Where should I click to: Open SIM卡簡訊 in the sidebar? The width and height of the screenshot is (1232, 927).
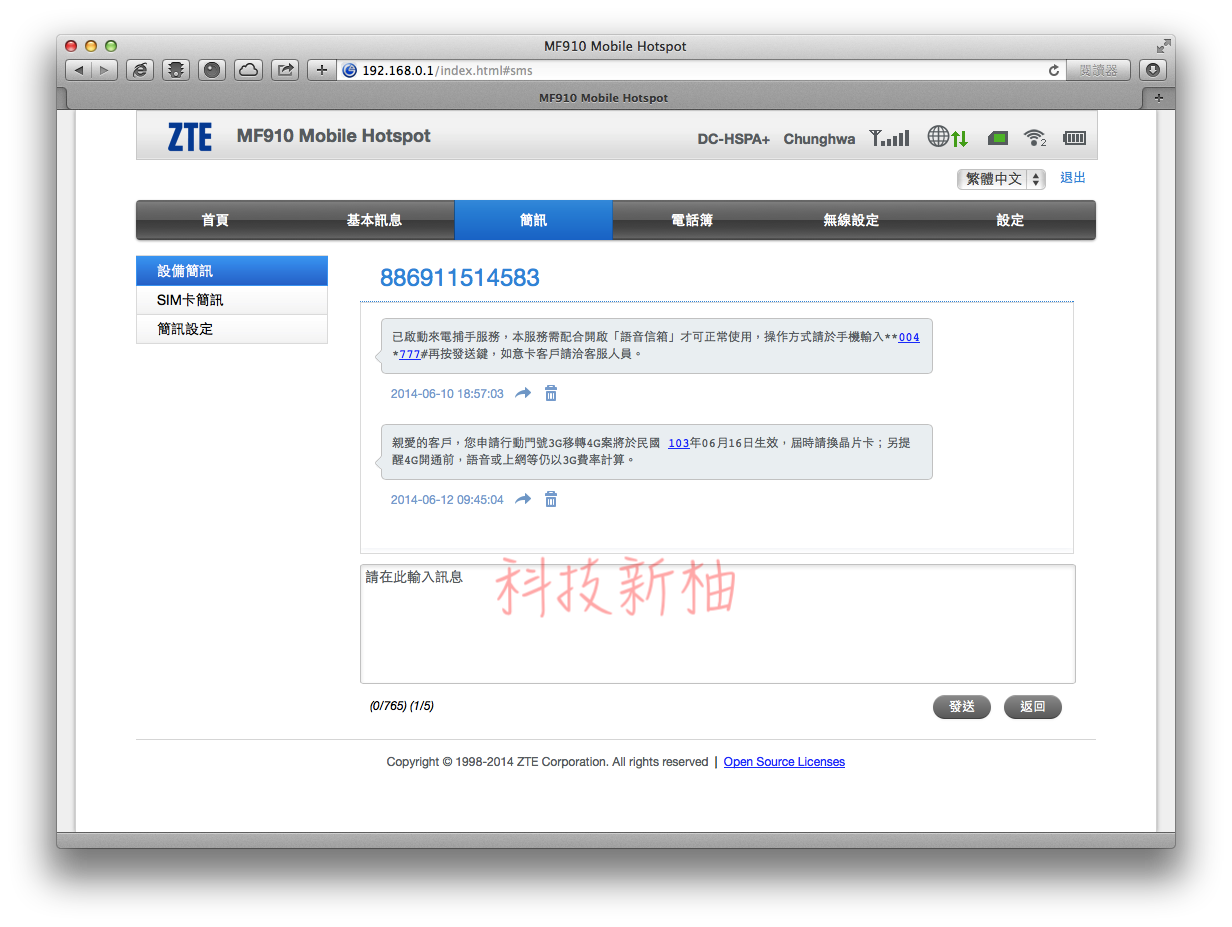232,300
